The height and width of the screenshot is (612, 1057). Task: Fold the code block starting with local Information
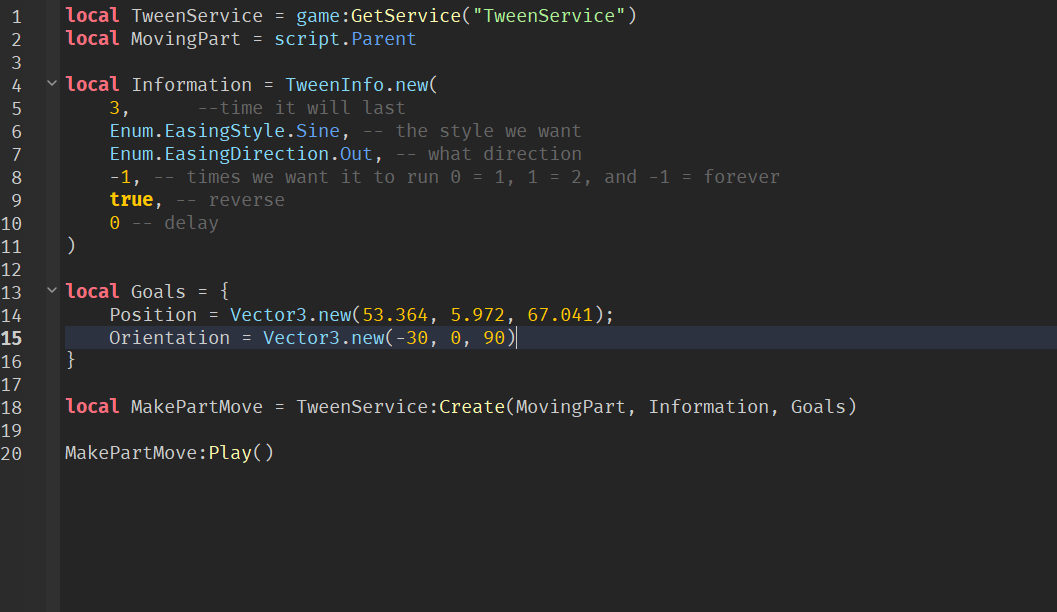(51, 84)
